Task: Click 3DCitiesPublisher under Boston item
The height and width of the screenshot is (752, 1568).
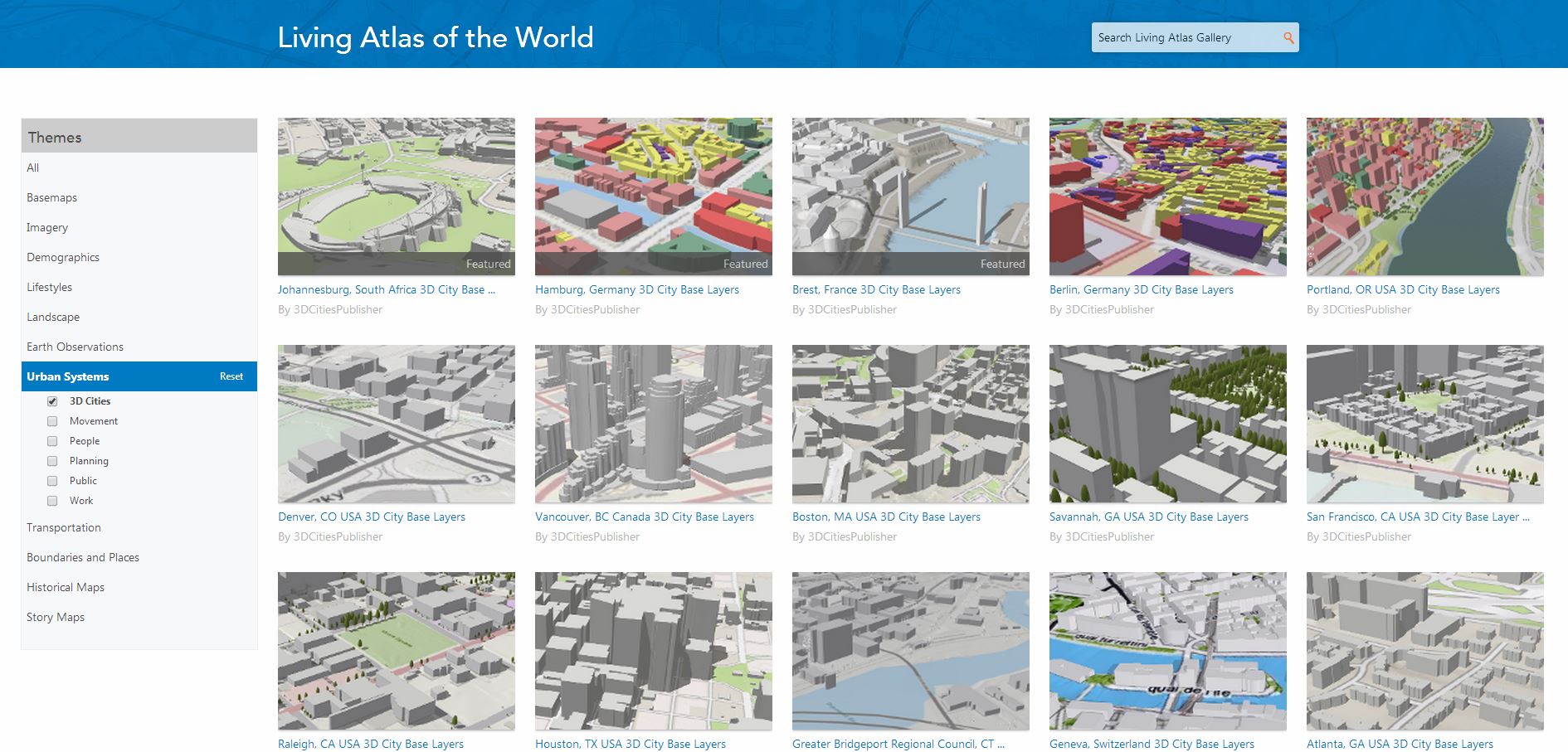Action: coord(853,536)
